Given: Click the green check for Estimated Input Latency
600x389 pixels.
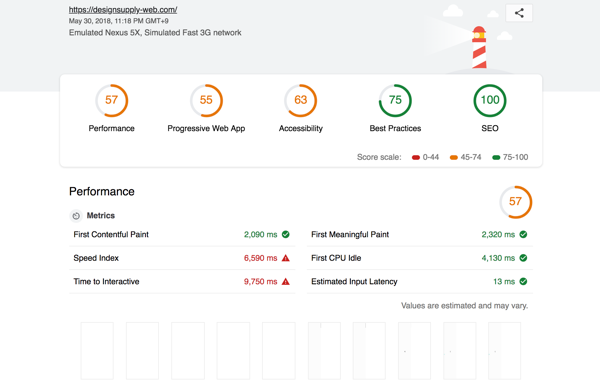Looking at the screenshot, I should coord(523,282).
